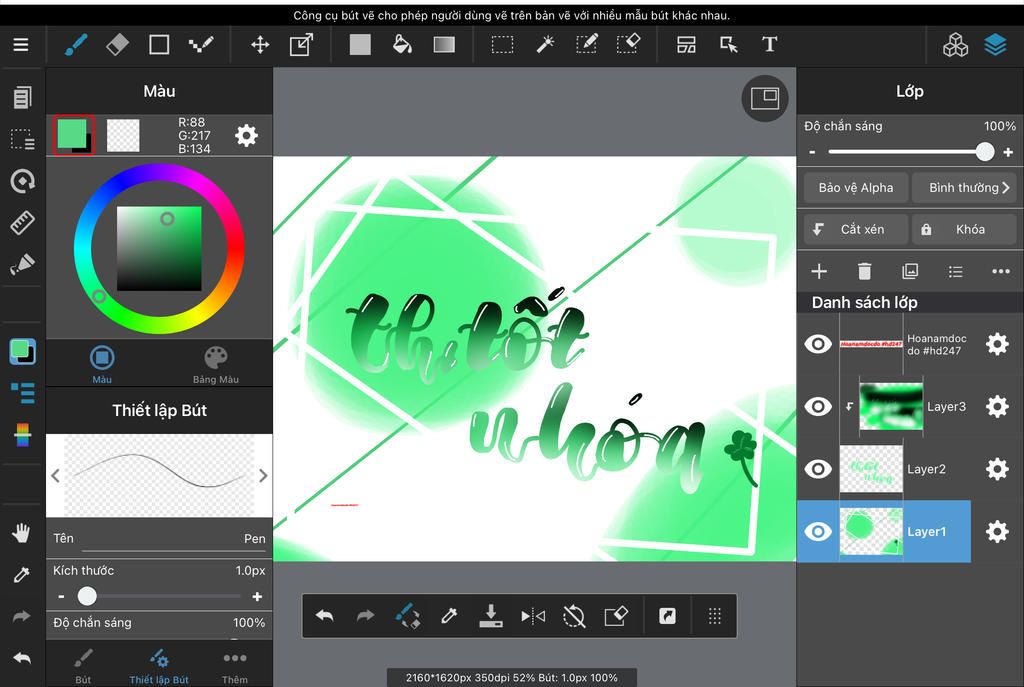1024x687 pixels.
Task: Toggle the Layers panel stack icon
Action: 996,44
